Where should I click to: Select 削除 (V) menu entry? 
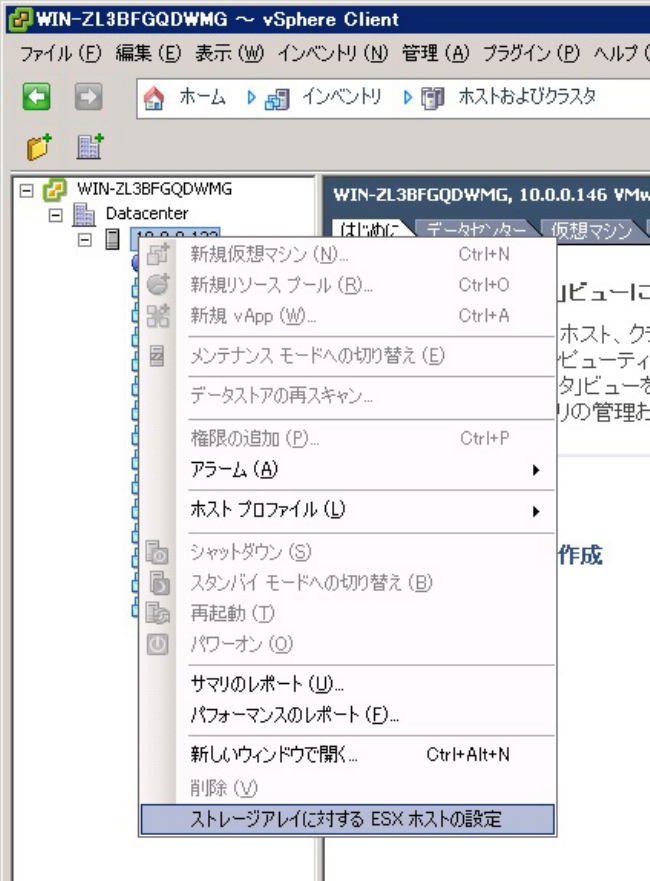[347, 789]
